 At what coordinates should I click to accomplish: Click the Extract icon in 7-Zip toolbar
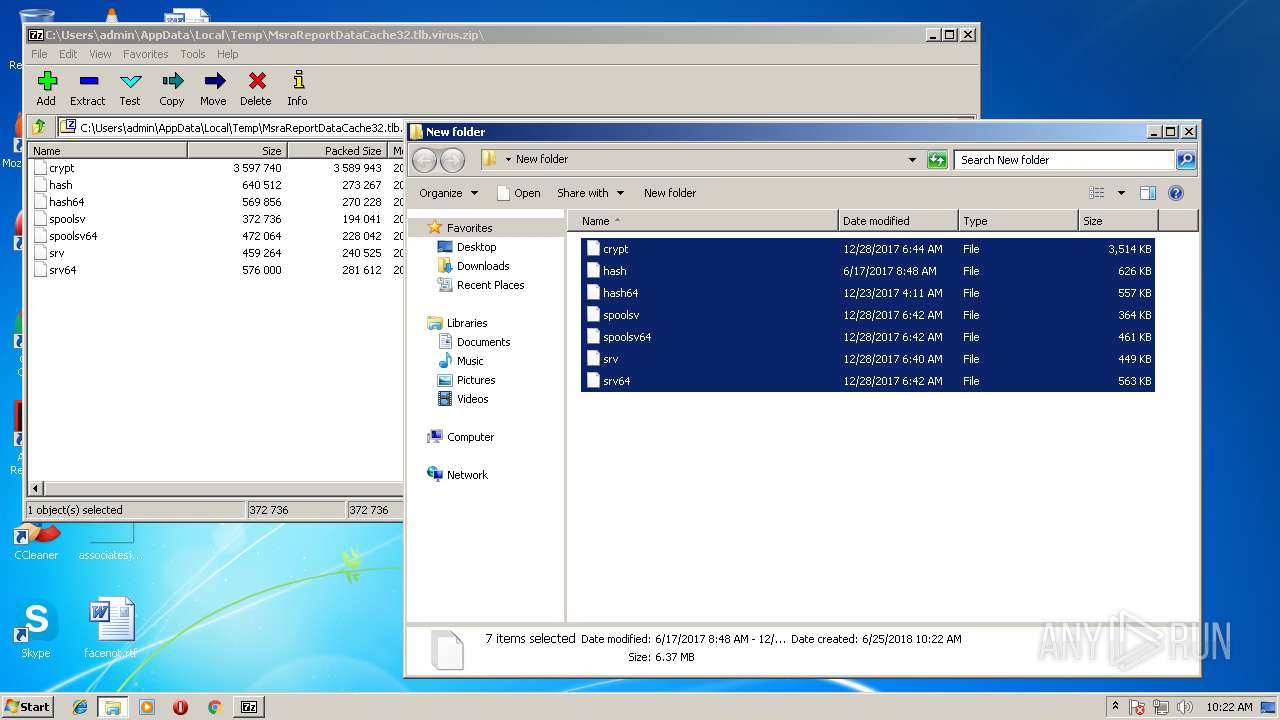88,88
